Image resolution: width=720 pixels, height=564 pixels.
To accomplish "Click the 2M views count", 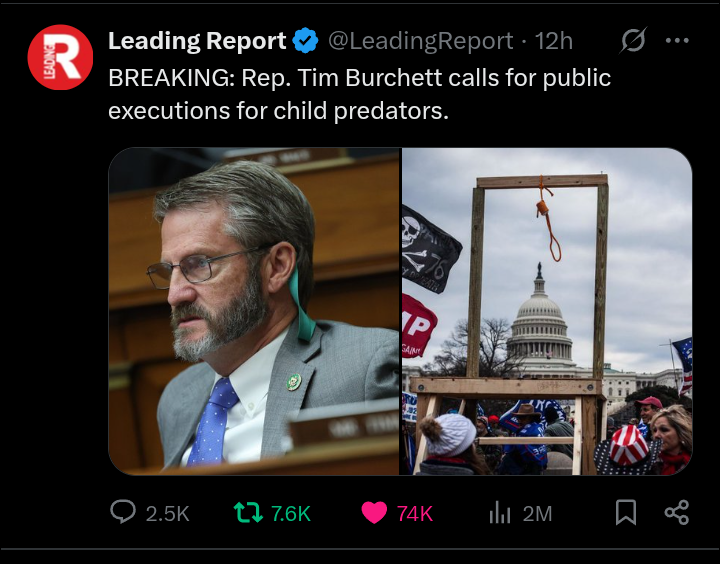I will point(537,514).
